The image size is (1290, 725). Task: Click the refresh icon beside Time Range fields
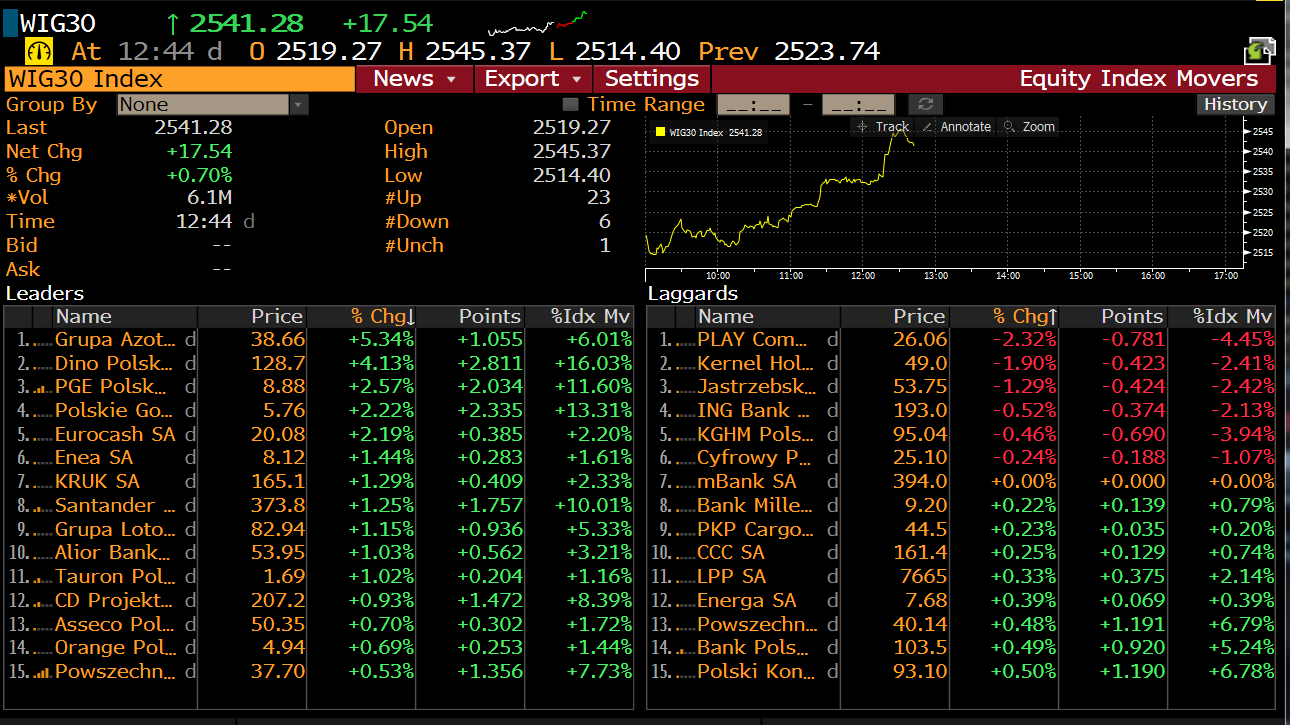925,104
